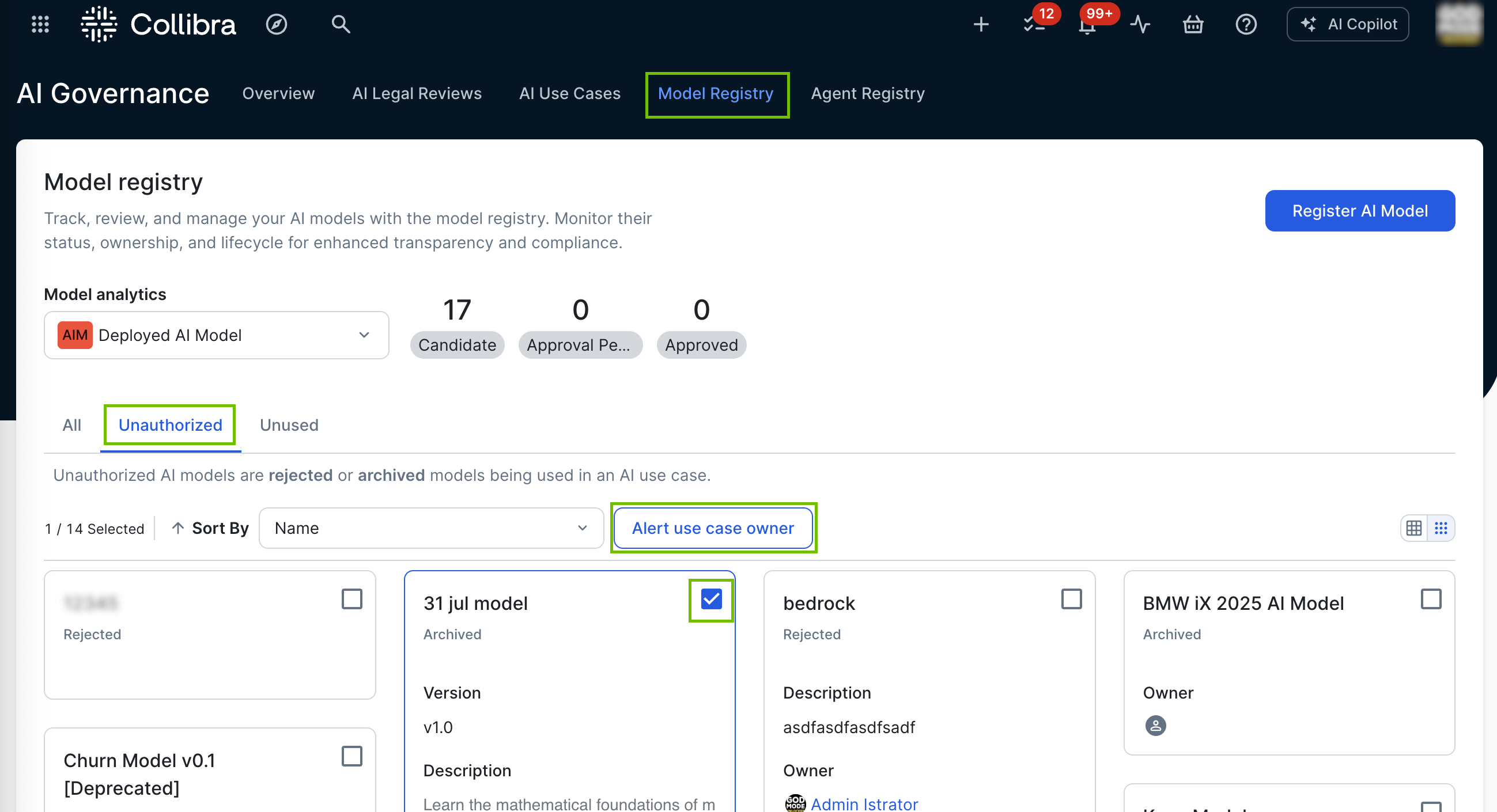Open notifications bell with 99+ badge
Screen dimensions: 1497x812
click(1086, 25)
